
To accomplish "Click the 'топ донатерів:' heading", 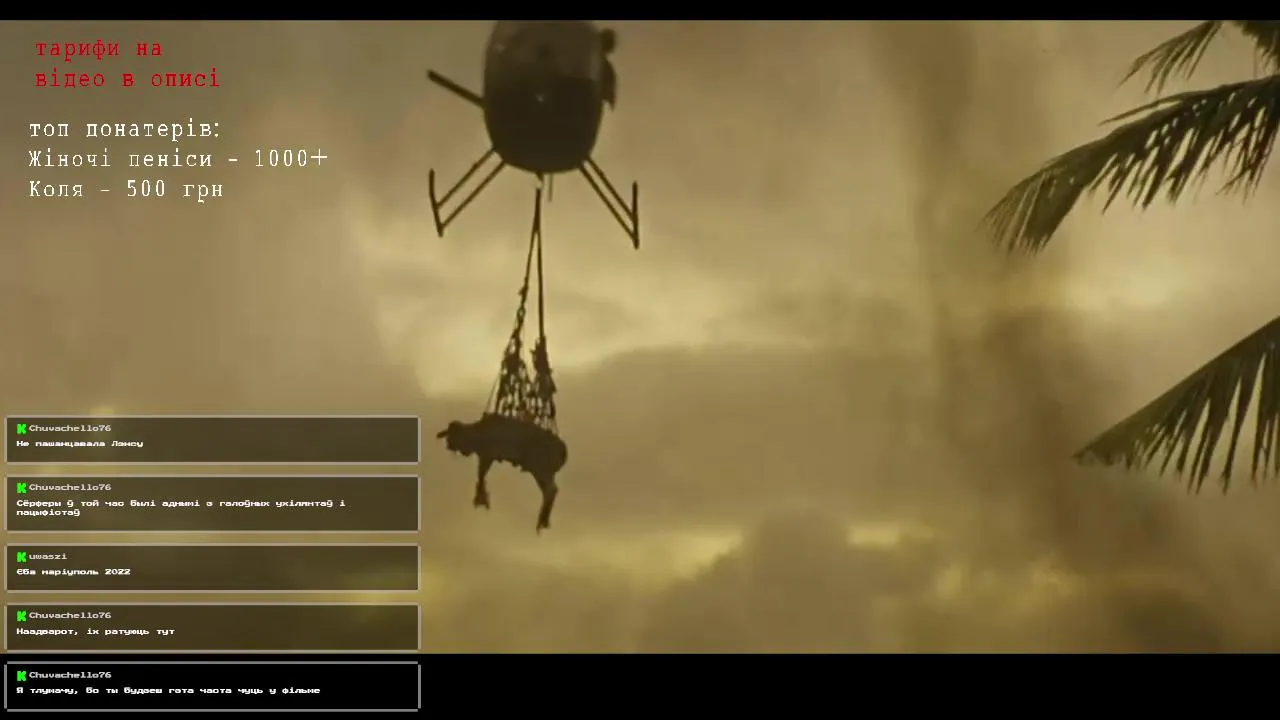I will point(125,130).
